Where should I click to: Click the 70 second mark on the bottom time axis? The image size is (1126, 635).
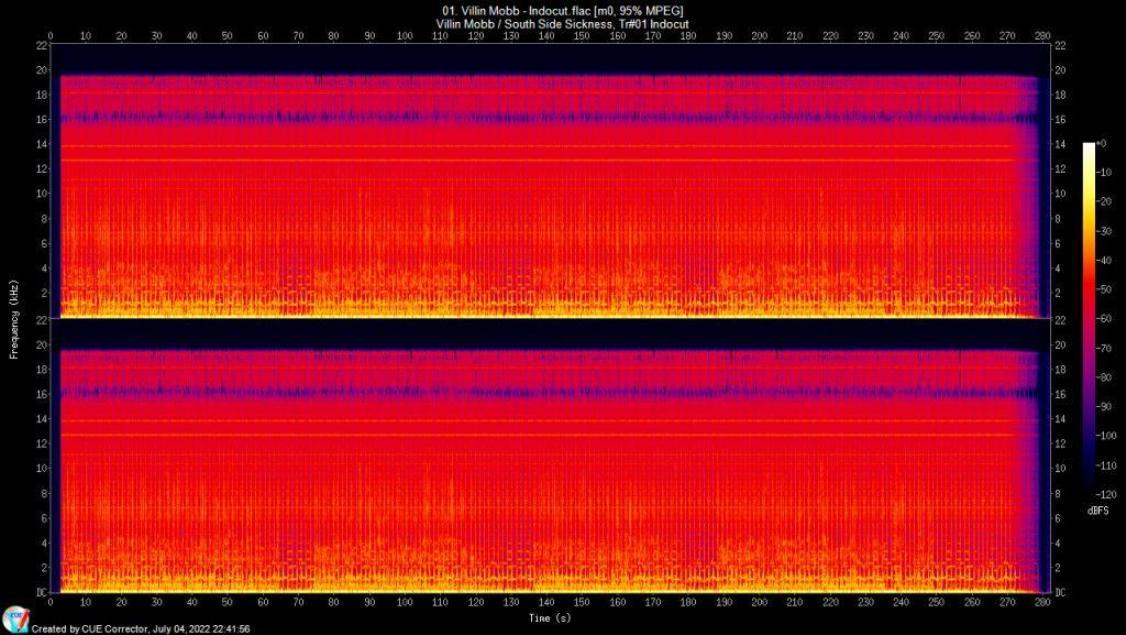click(x=298, y=605)
